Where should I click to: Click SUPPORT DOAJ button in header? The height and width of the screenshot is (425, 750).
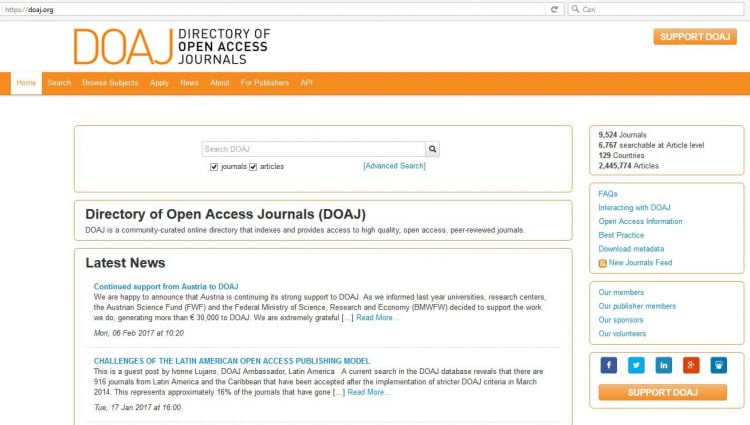coord(695,37)
